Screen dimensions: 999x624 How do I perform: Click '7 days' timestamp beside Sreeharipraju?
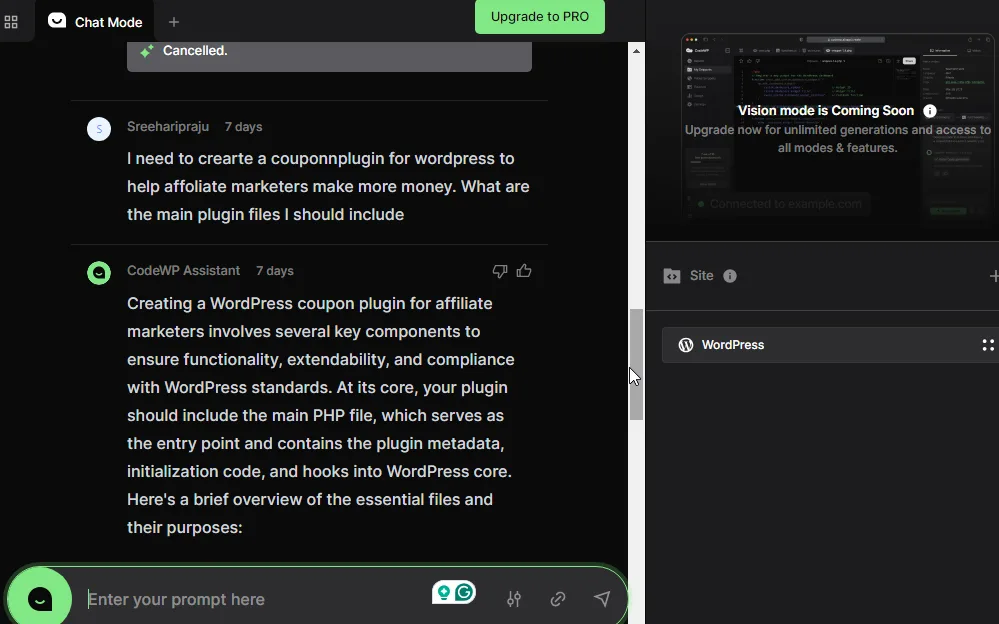click(x=243, y=127)
